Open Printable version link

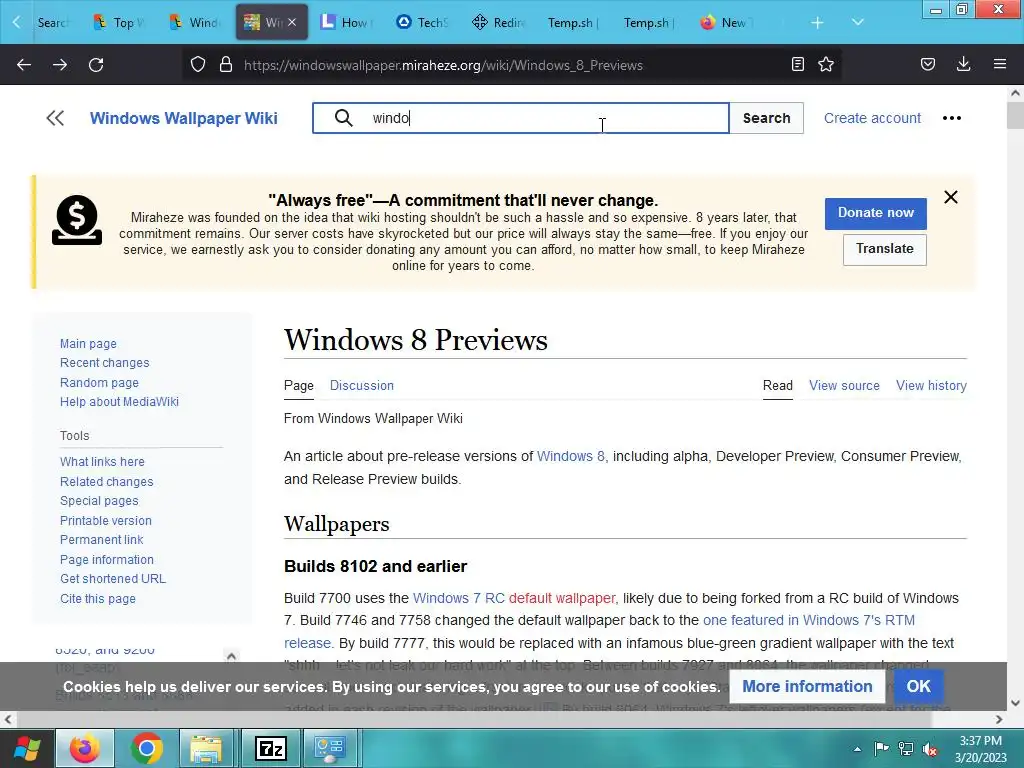(106, 520)
